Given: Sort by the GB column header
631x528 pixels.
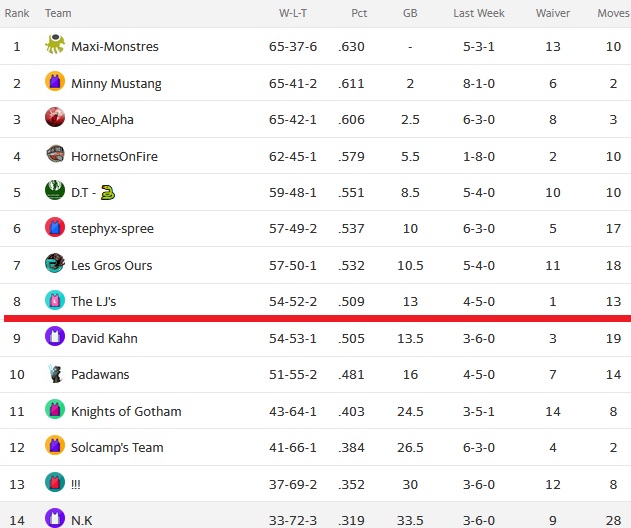Looking at the screenshot, I should [x=410, y=13].
